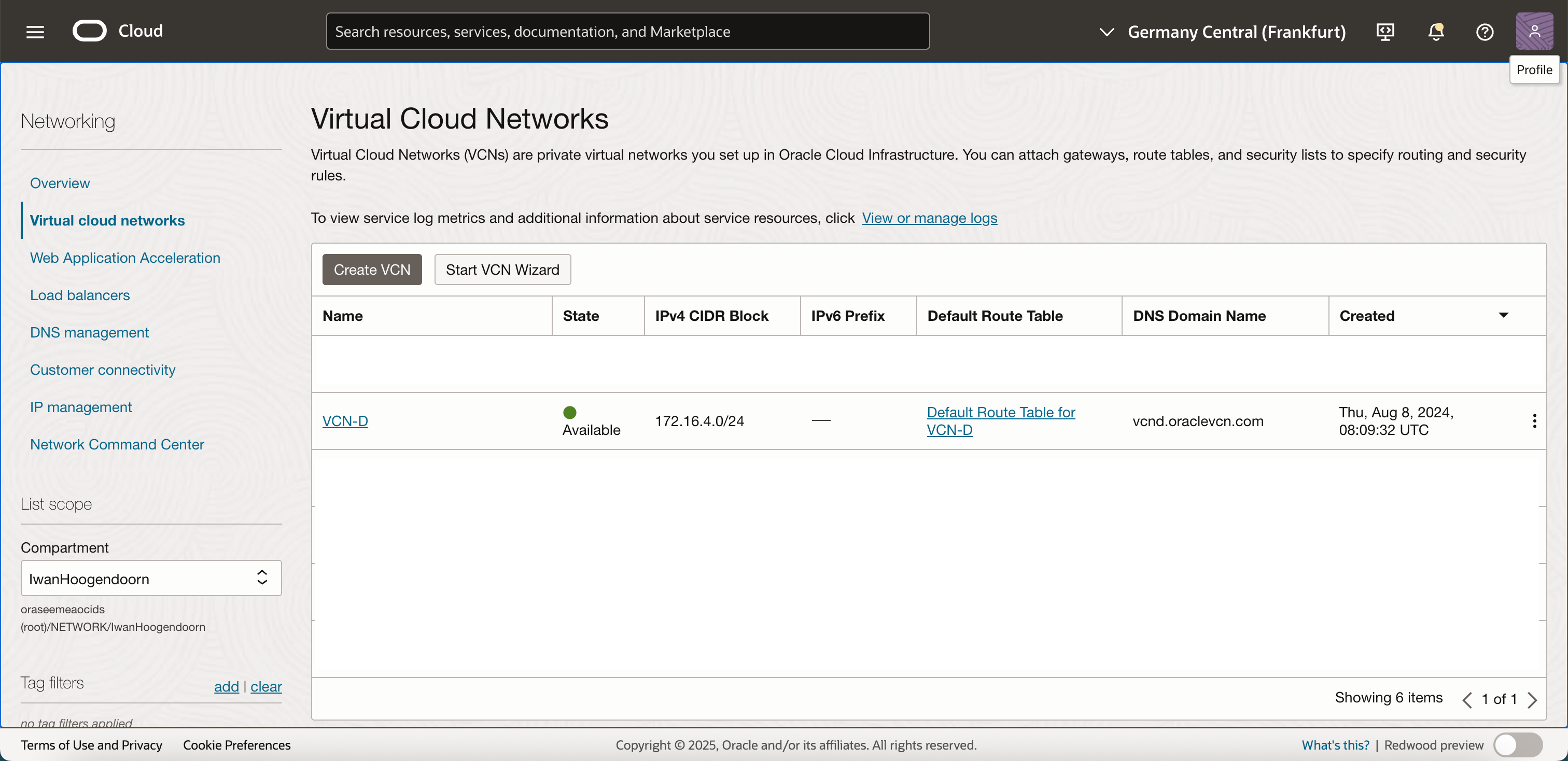
Task: Click Start VCN Wizard button
Action: 502,270
